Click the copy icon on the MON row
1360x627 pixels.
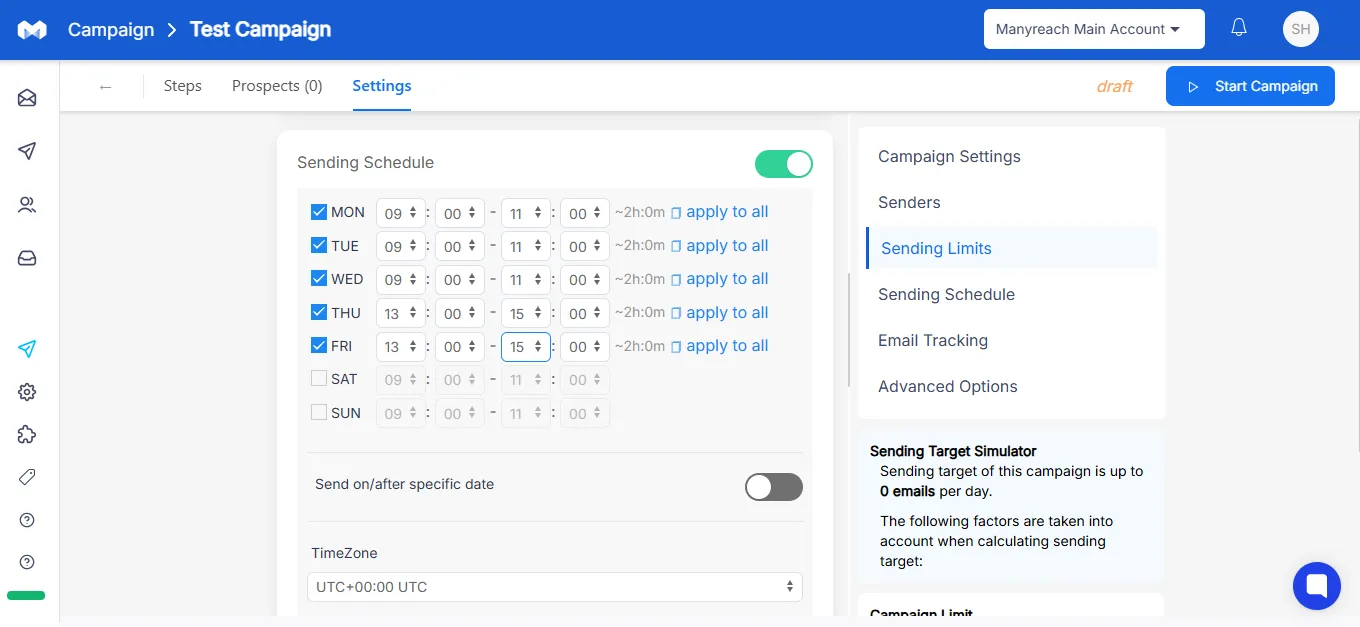676,212
